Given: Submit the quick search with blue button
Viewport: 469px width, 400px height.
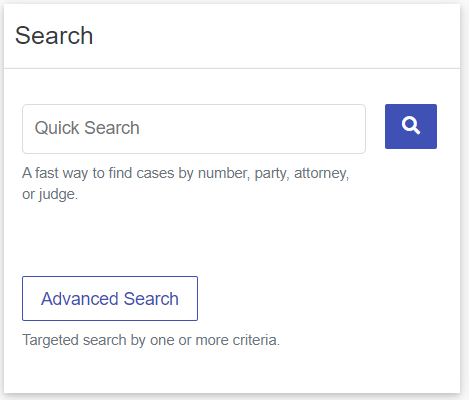Looking at the screenshot, I should click(411, 126).
